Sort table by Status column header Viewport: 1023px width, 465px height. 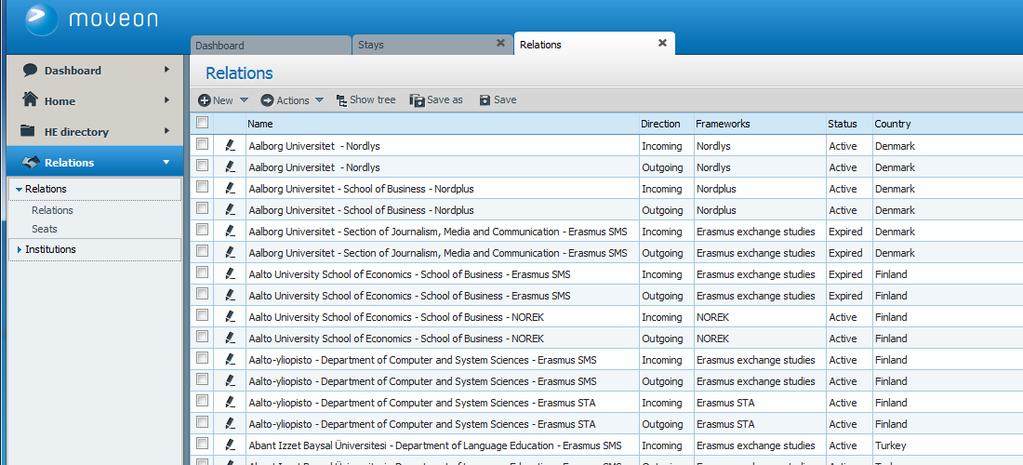pos(849,123)
